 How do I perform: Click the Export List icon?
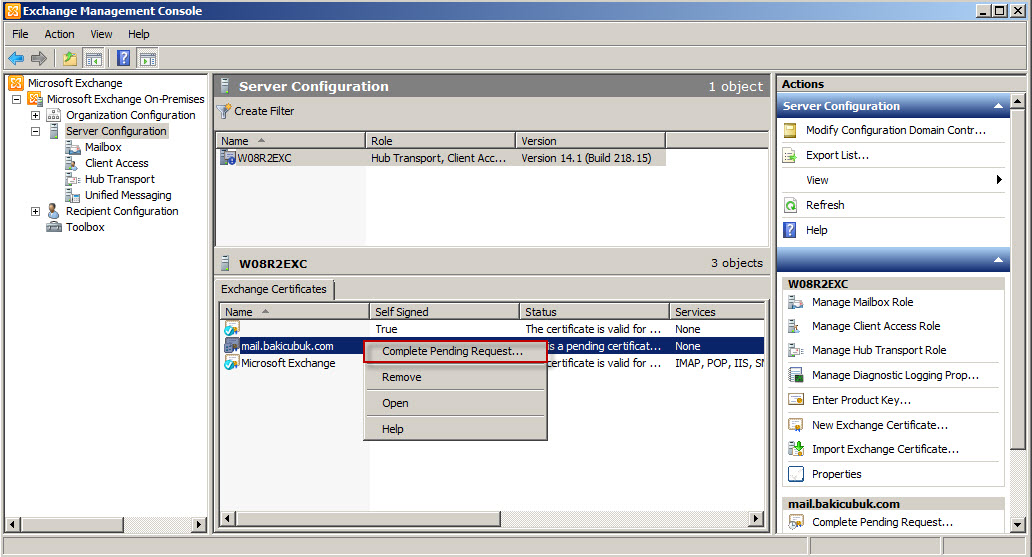(x=790, y=155)
